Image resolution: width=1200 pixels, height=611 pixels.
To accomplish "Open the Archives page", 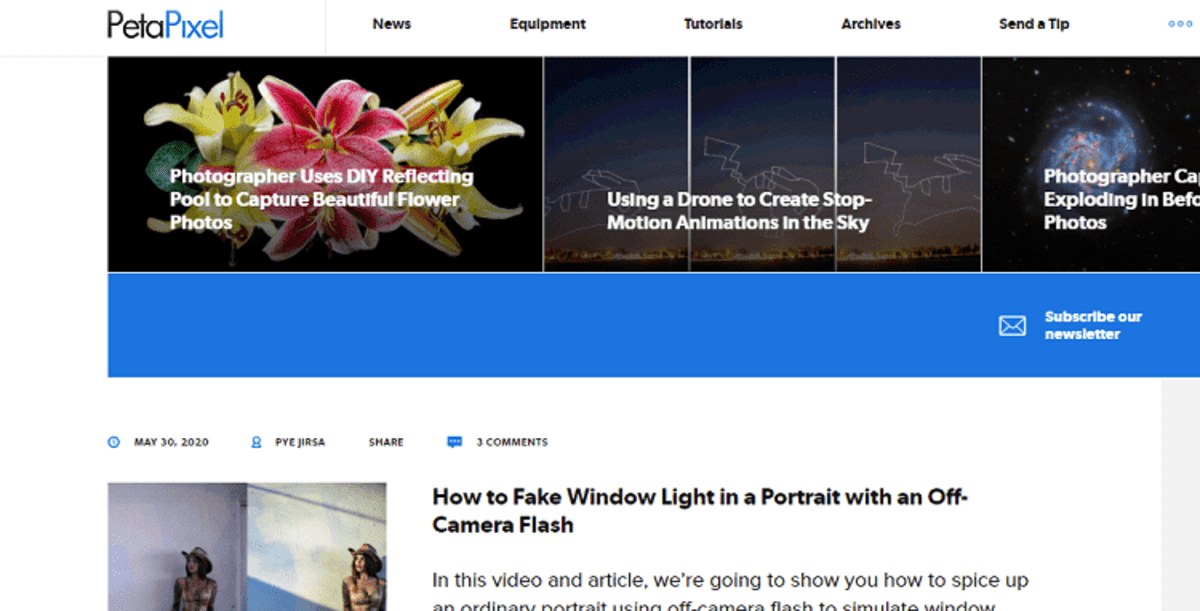I will click(x=870, y=24).
